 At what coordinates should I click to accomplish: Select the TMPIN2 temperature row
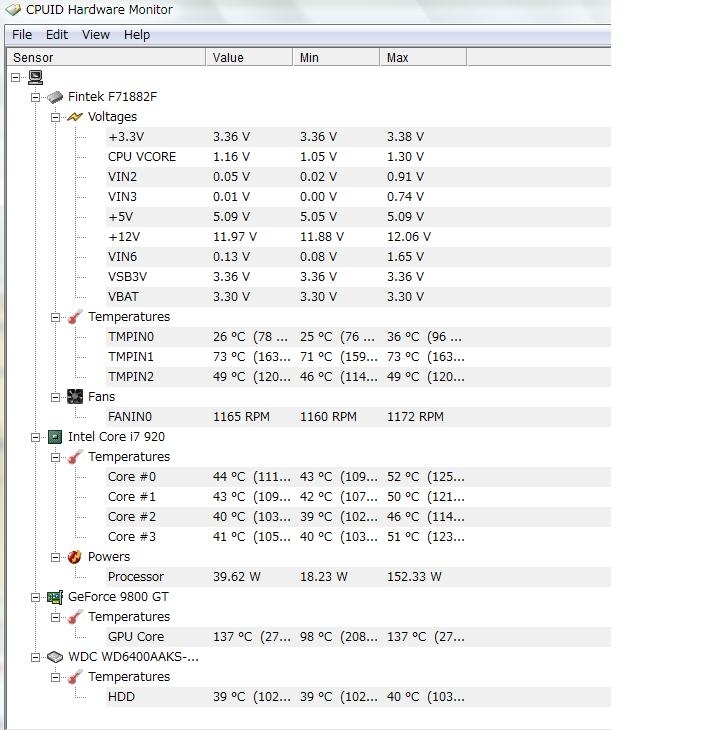point(358,377)
